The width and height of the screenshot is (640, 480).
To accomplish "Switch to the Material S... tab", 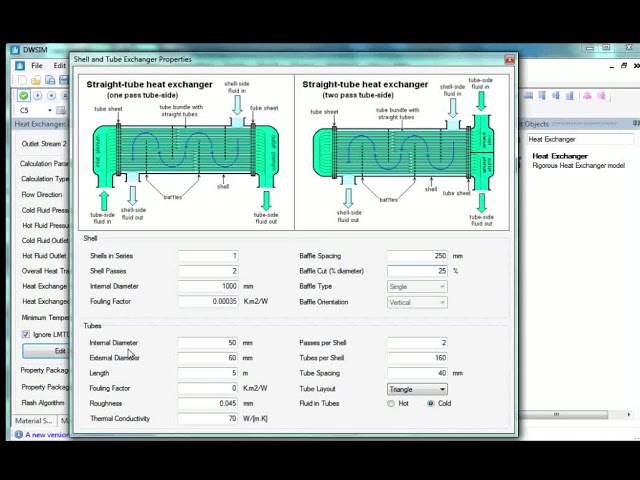I will click(x=33, y=420).
